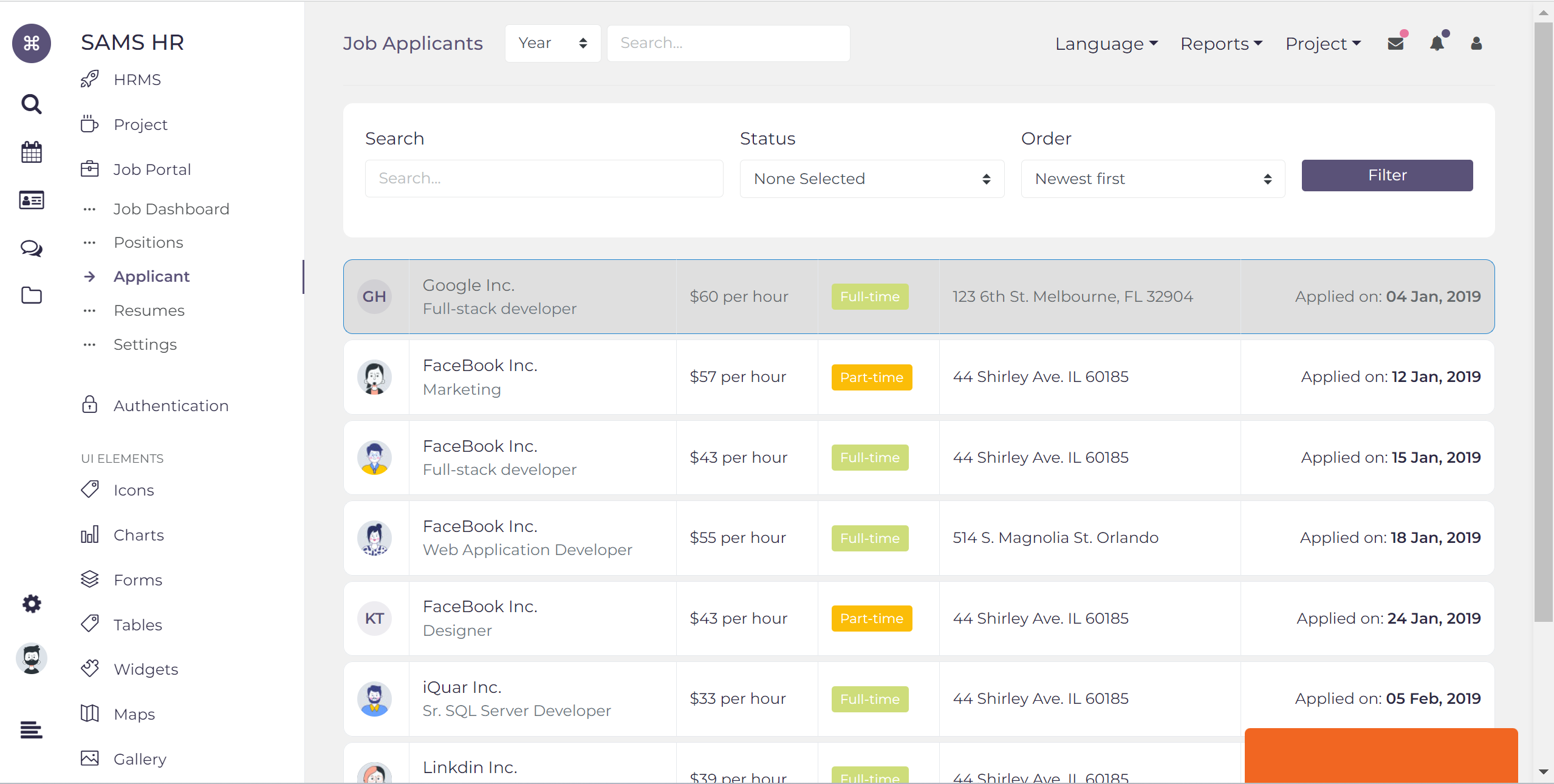Click the filter panel Search field

coord(544,179)
